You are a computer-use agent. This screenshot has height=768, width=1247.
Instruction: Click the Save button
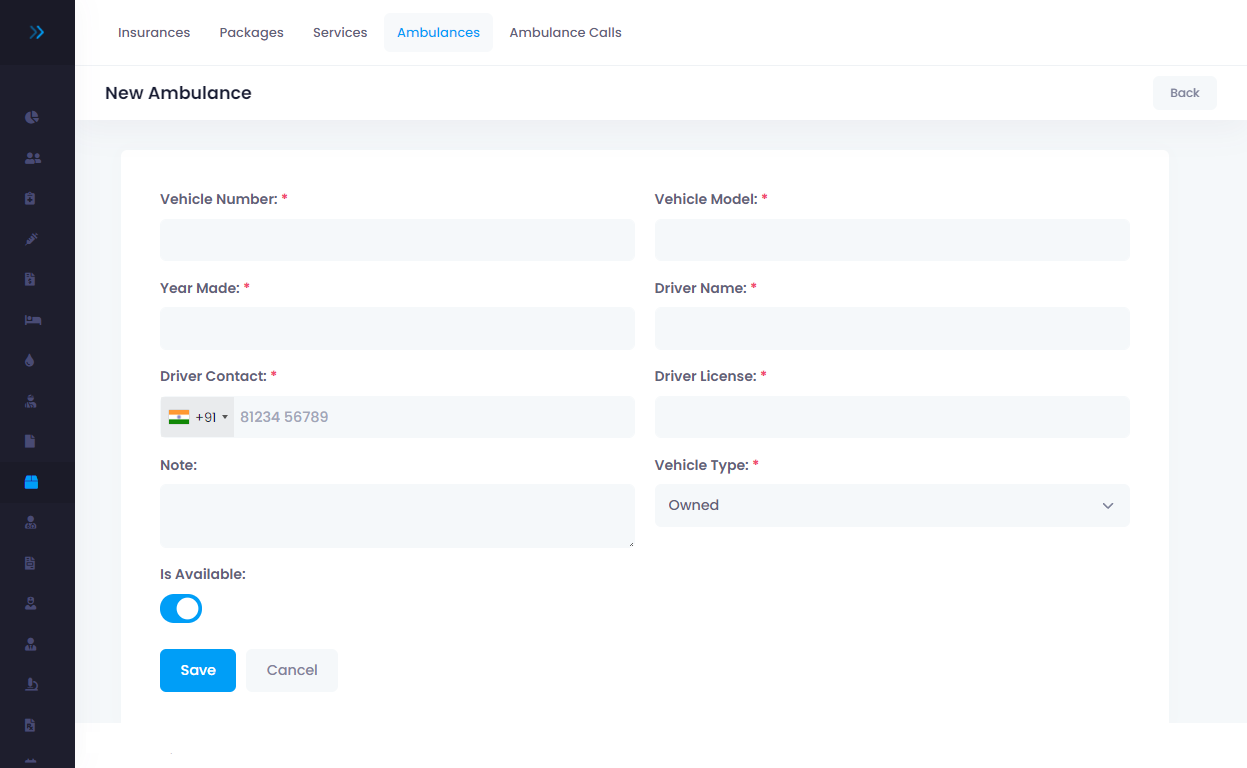197,670
